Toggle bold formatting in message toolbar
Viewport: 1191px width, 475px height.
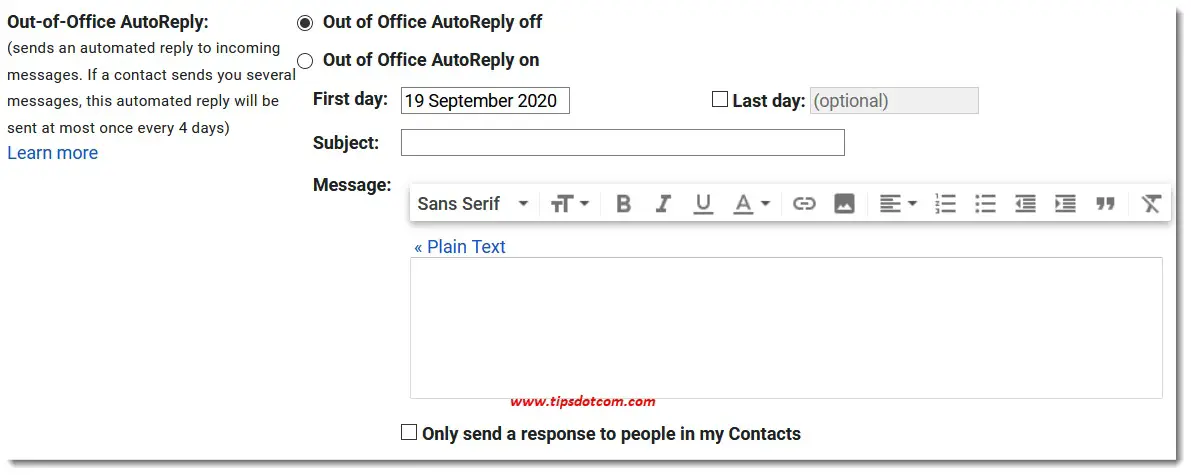(x=624, y=204)
